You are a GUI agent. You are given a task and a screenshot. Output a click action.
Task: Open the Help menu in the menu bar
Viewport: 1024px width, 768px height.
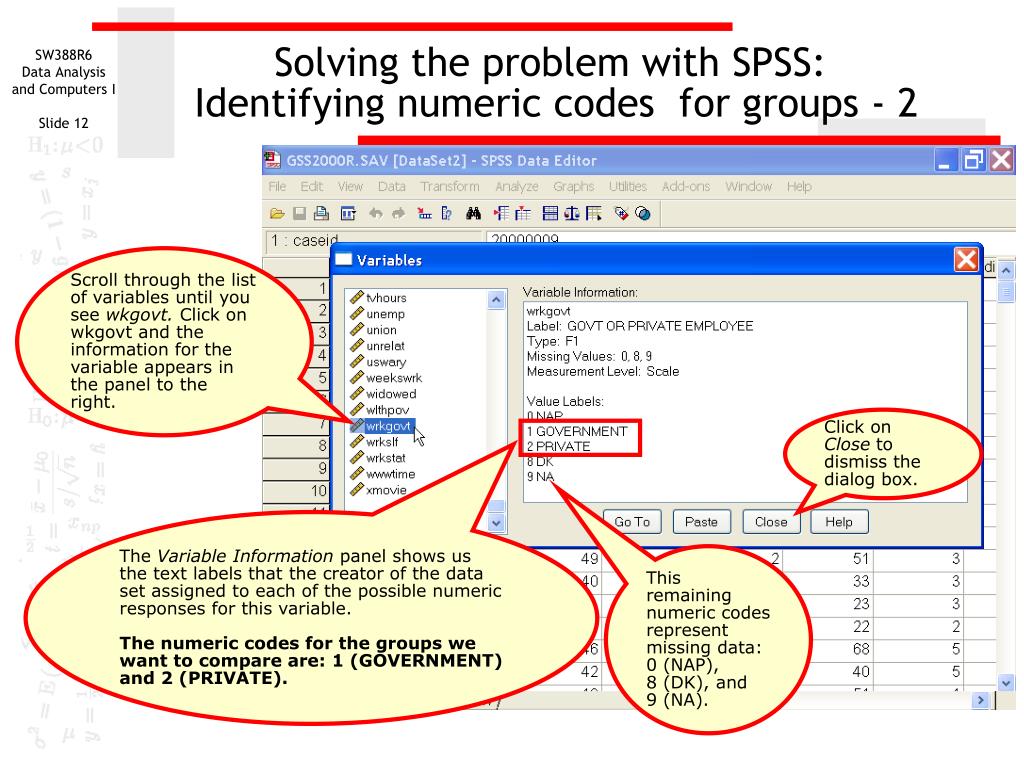pyautogui.click(x=799, y=187)
